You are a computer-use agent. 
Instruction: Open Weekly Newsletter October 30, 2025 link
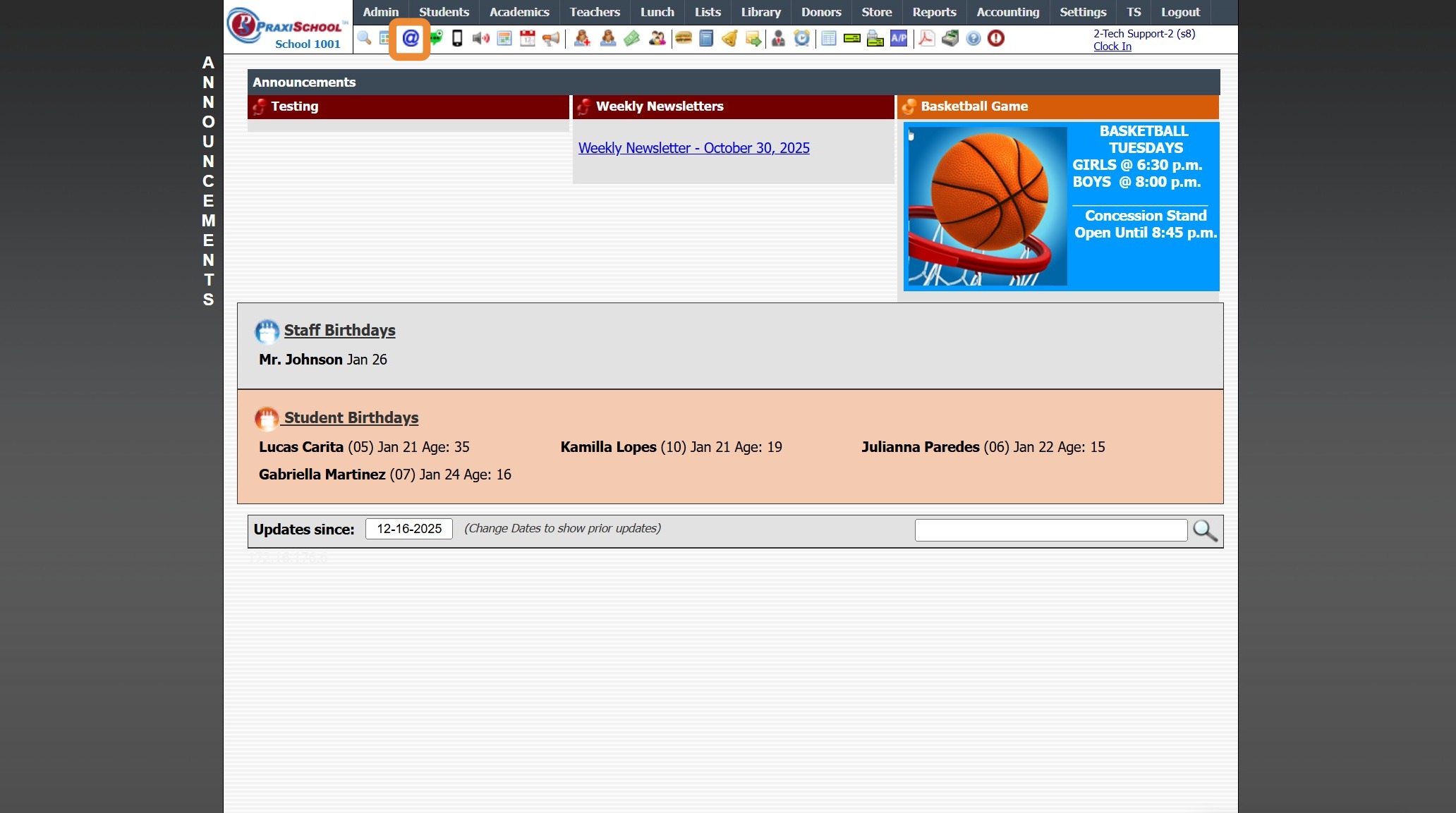pos(693,148)
